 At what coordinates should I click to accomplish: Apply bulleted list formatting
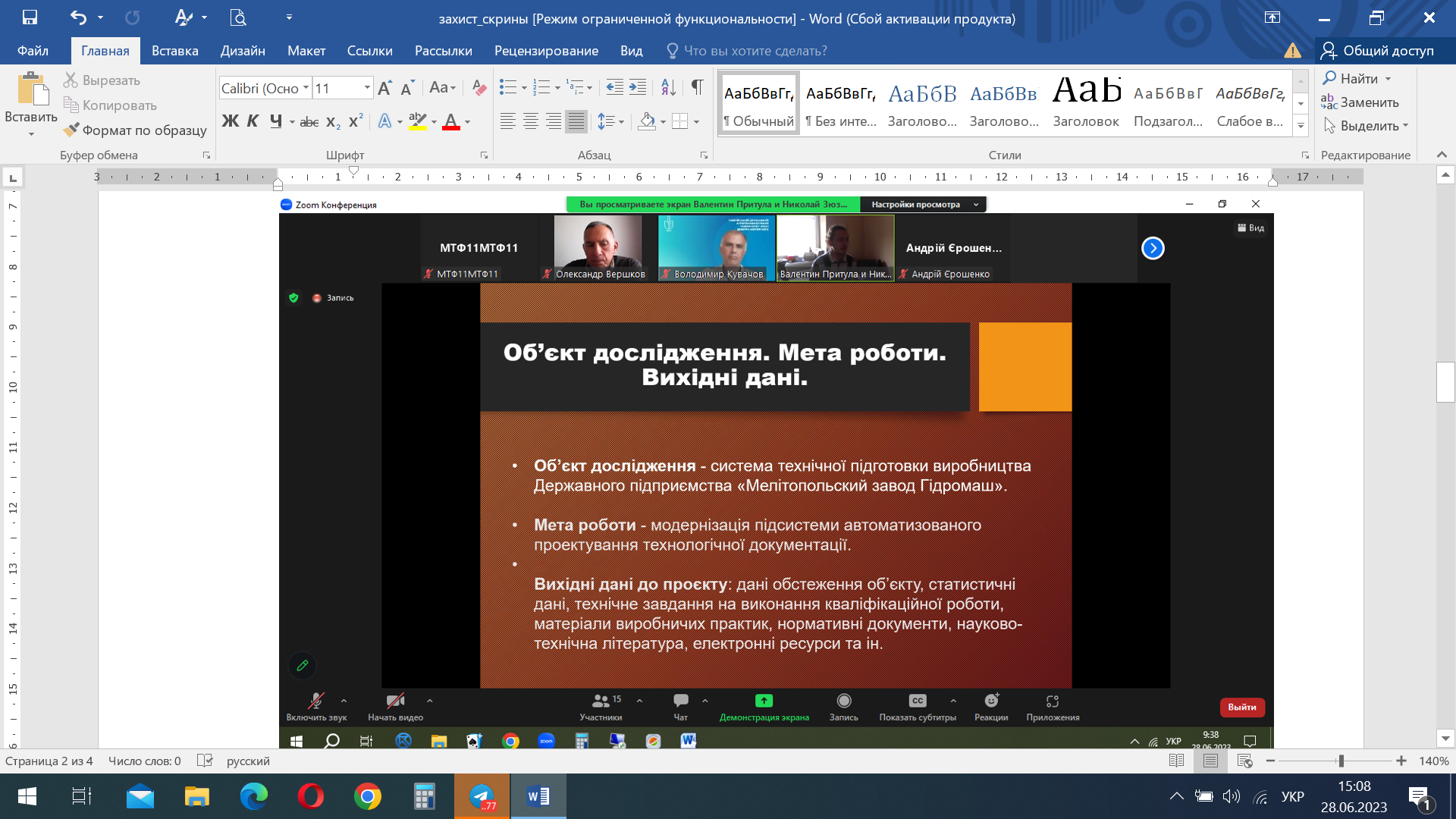[x=507, y=87]
